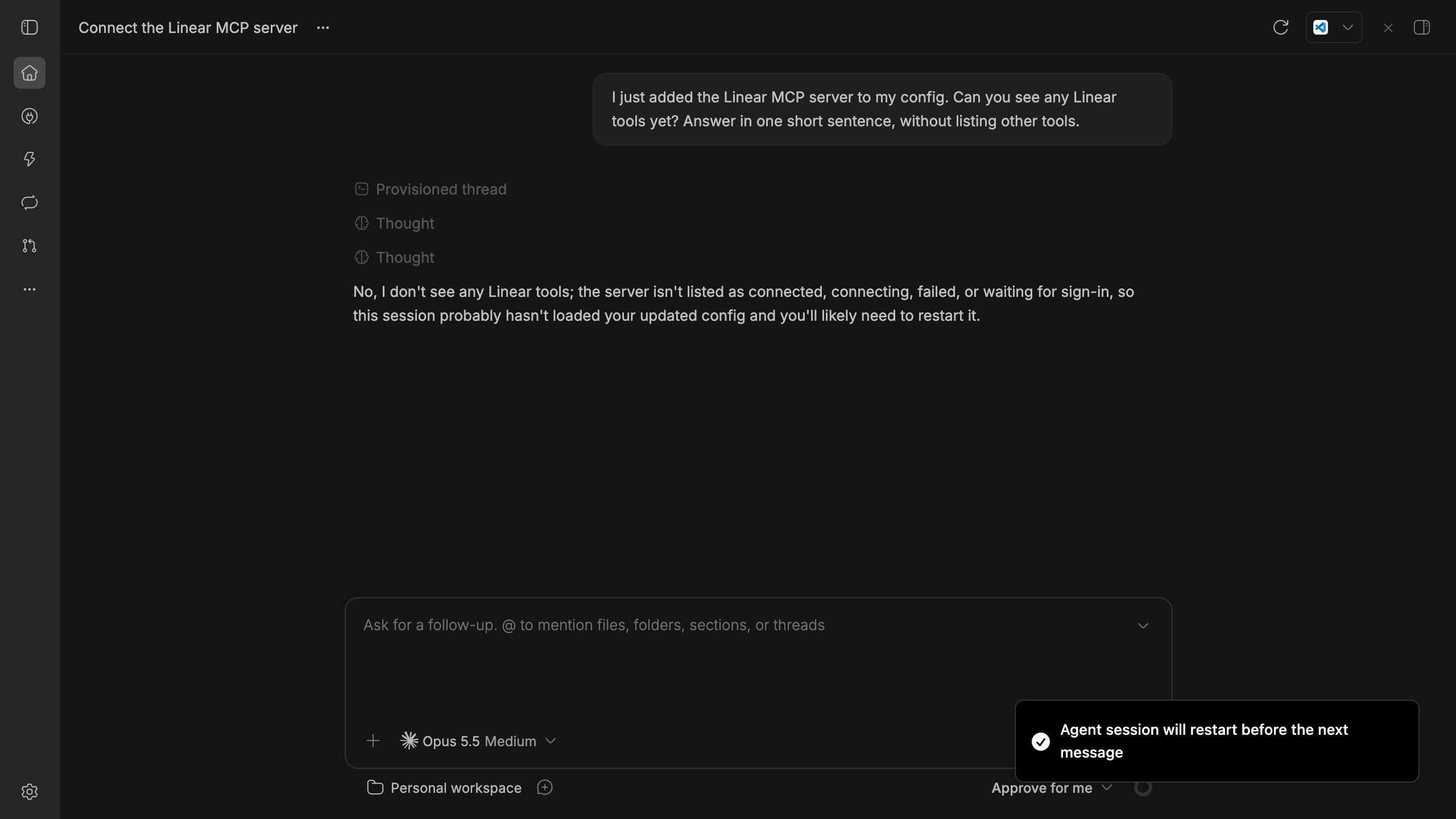Close the thread with the X icon
The height and width of the screenshot is (819, 1456).
(x=1388, y=28)
